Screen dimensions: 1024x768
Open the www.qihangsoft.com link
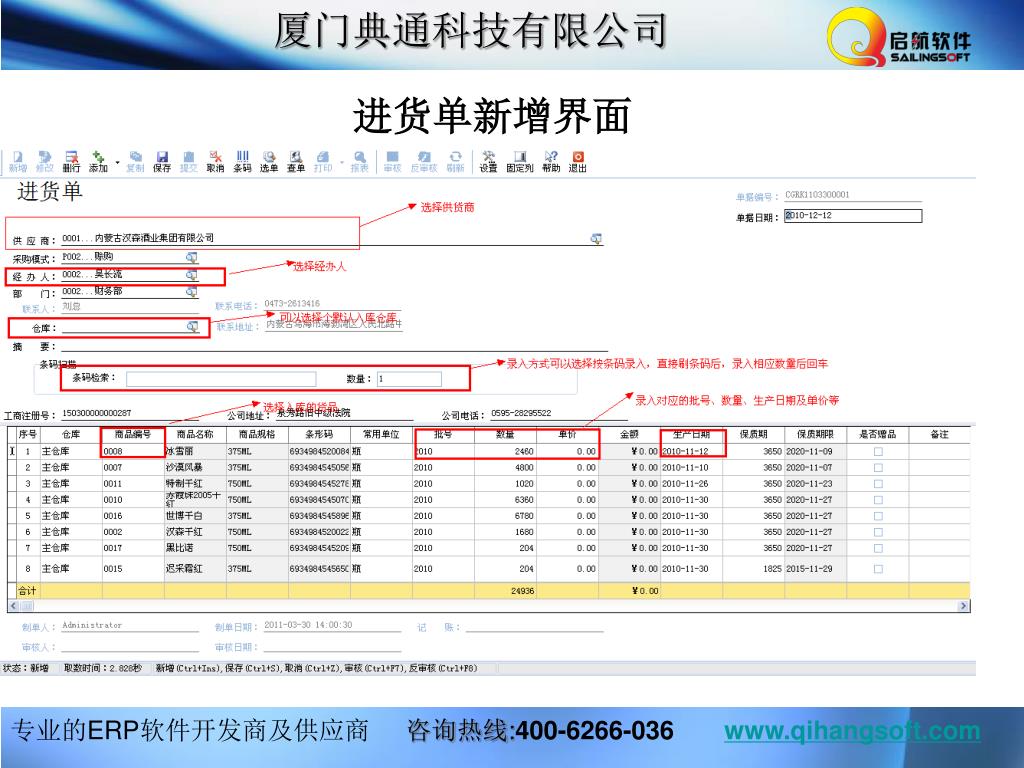pos(852,731)
